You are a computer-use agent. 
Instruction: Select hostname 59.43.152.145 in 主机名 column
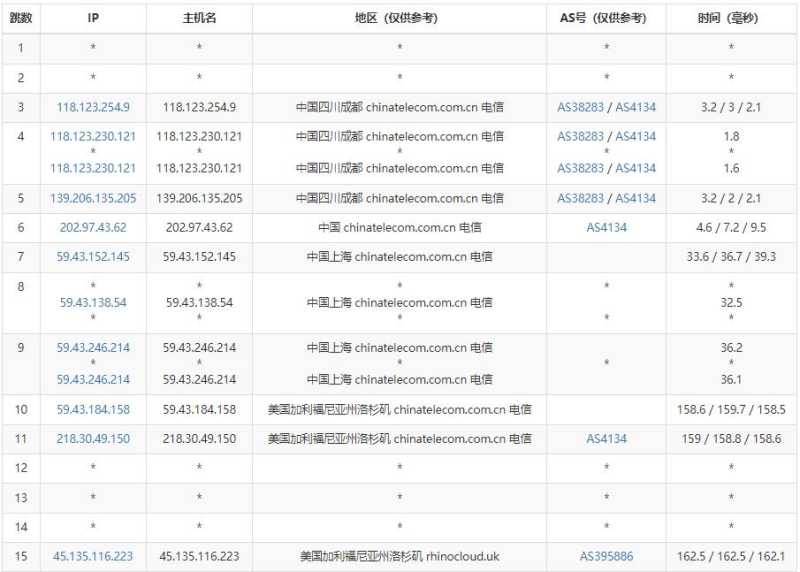point(199,257)
